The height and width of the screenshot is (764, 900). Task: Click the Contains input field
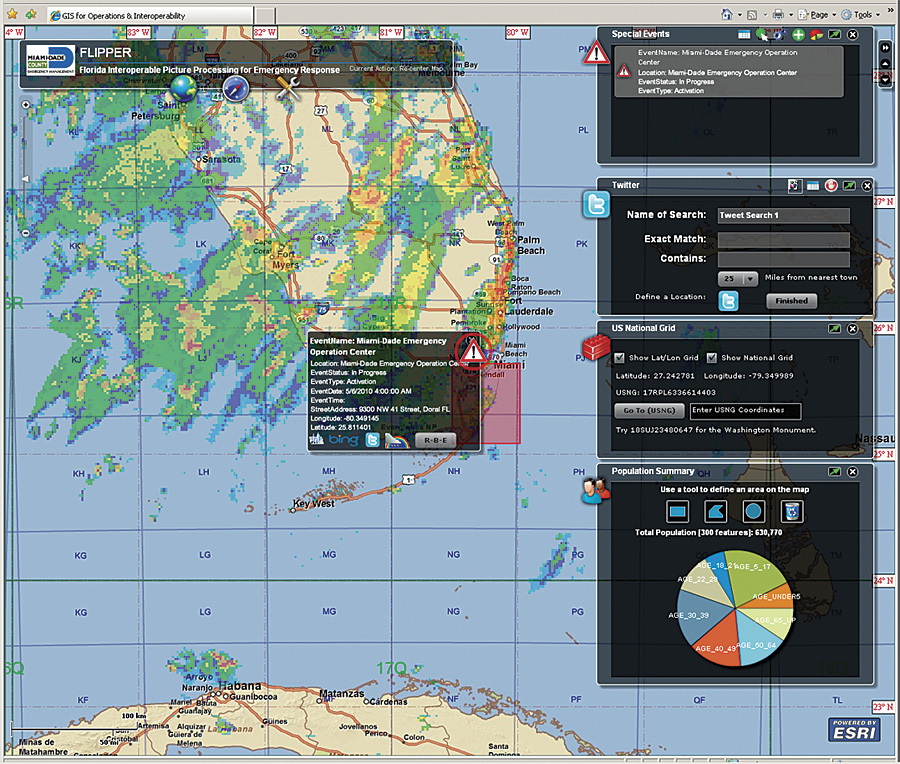click(x=783, y=259)
